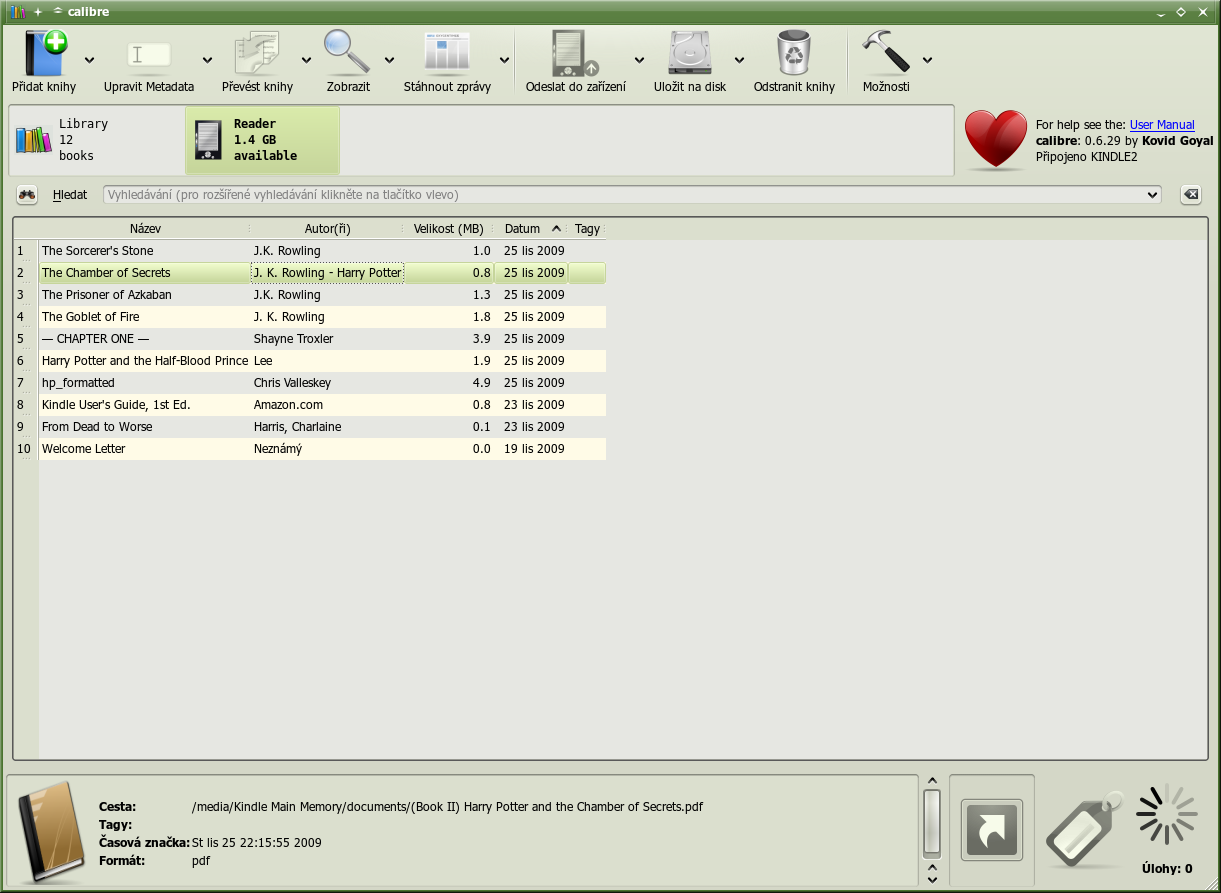
Task: Click the Zobrazit magnifier icon
Action: click(347, 53)
